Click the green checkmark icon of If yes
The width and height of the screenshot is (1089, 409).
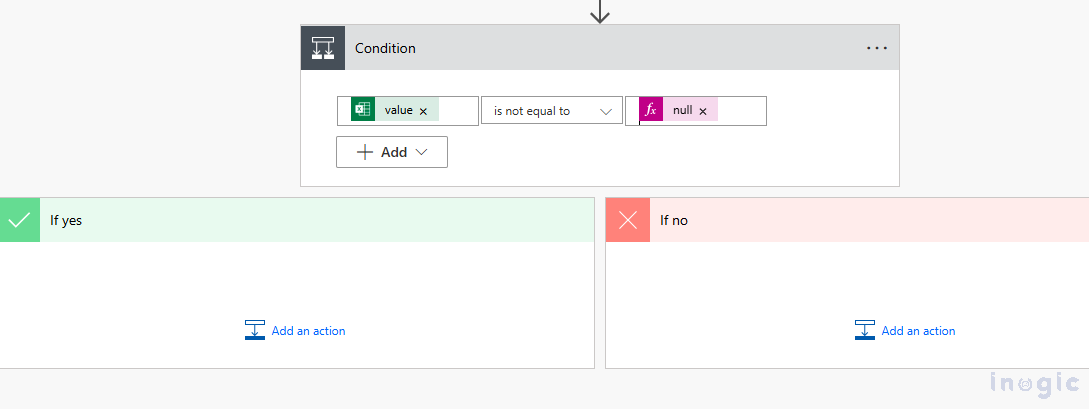click(x=20, y=220)
